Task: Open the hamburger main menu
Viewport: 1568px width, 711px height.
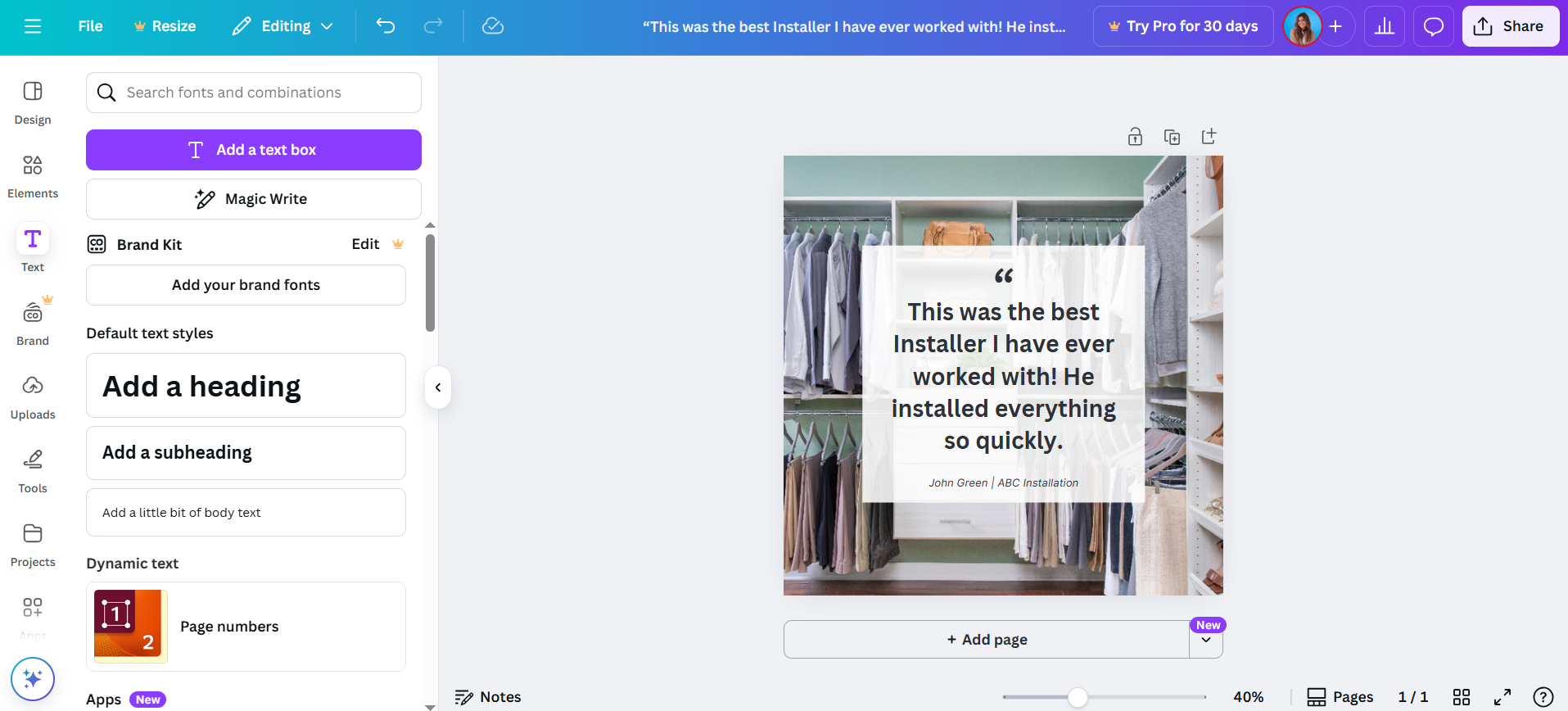Action: [33, 26]
